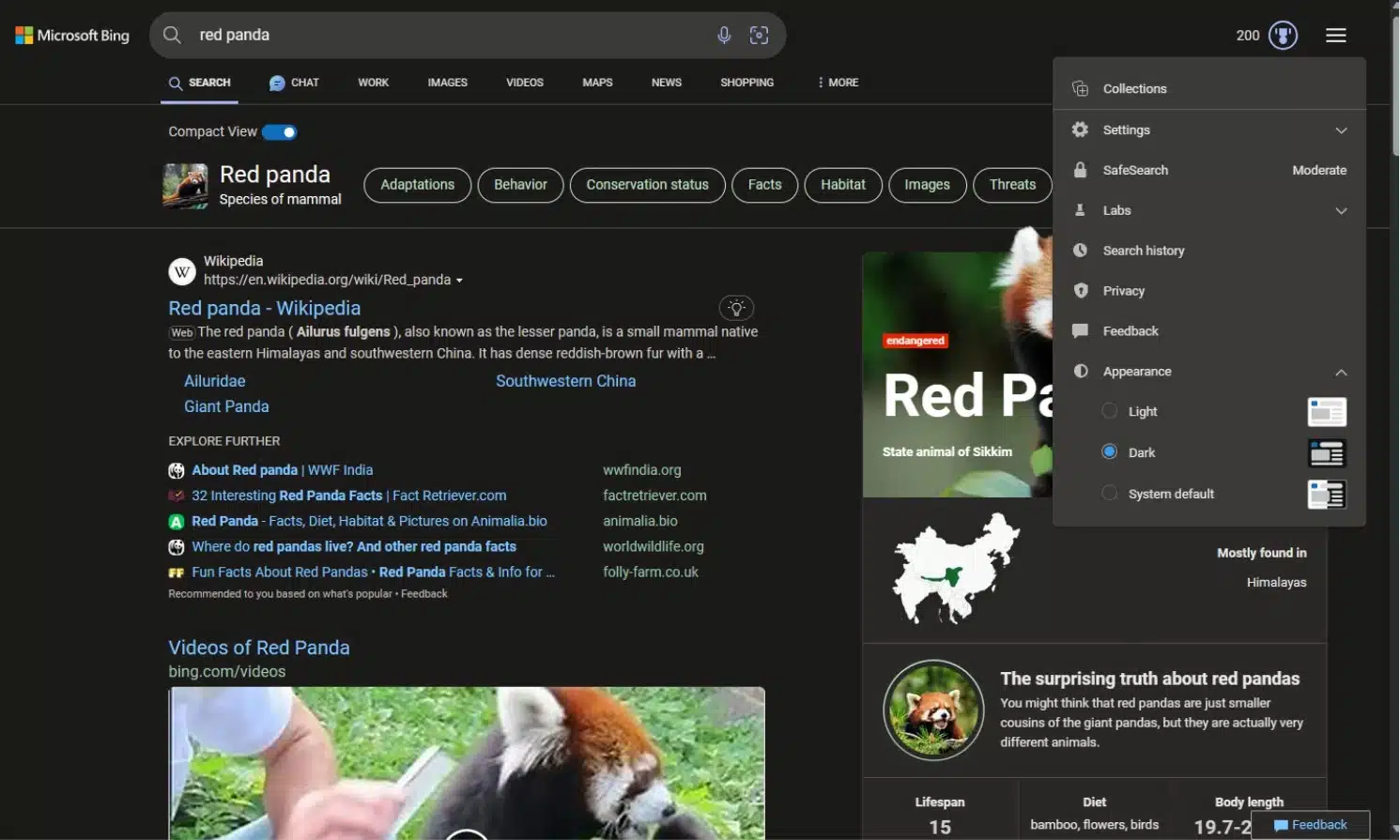Open Collections from the menu
Image resolution: width=1400 pixels, height=840 pixels.
[x=1134, y=89]
